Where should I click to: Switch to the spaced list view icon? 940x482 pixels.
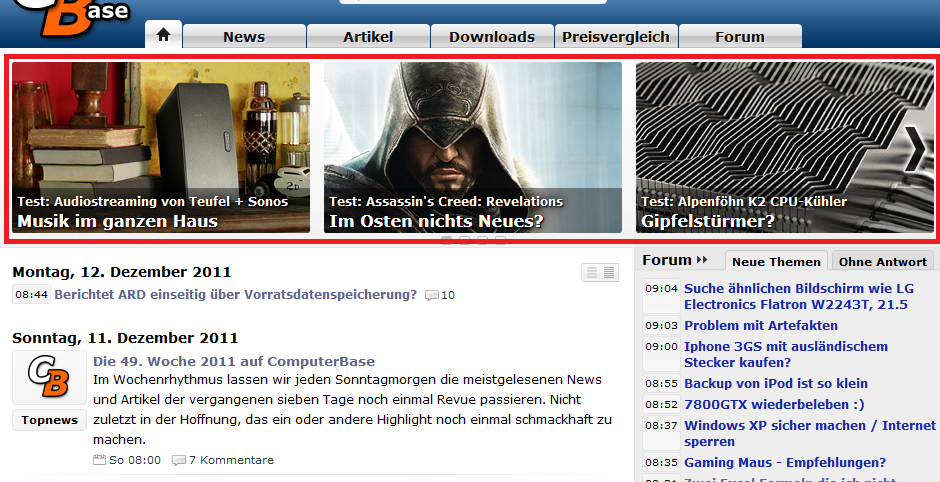point(591,273)
